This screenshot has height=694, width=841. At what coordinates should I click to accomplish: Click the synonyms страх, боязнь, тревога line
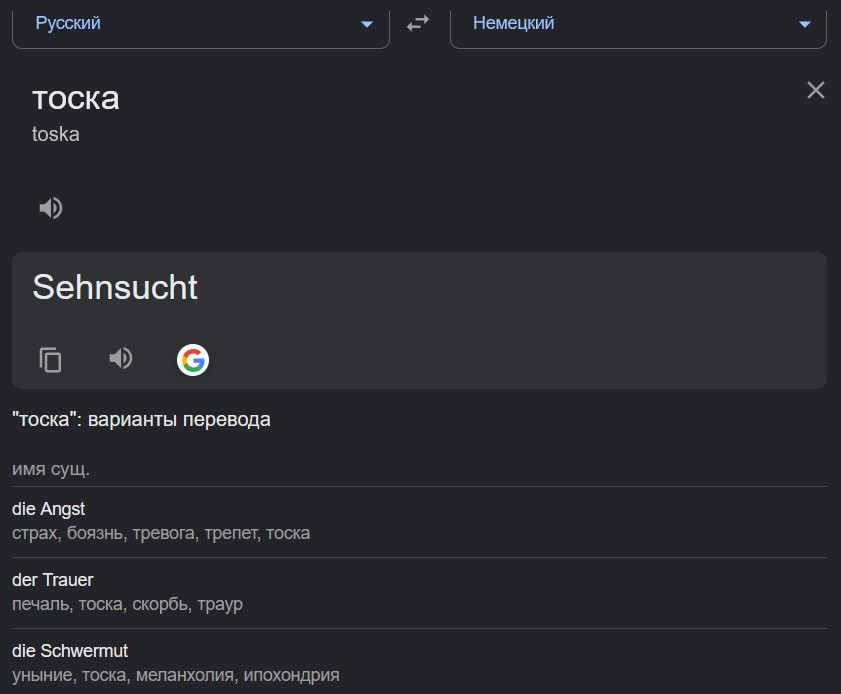161,533
